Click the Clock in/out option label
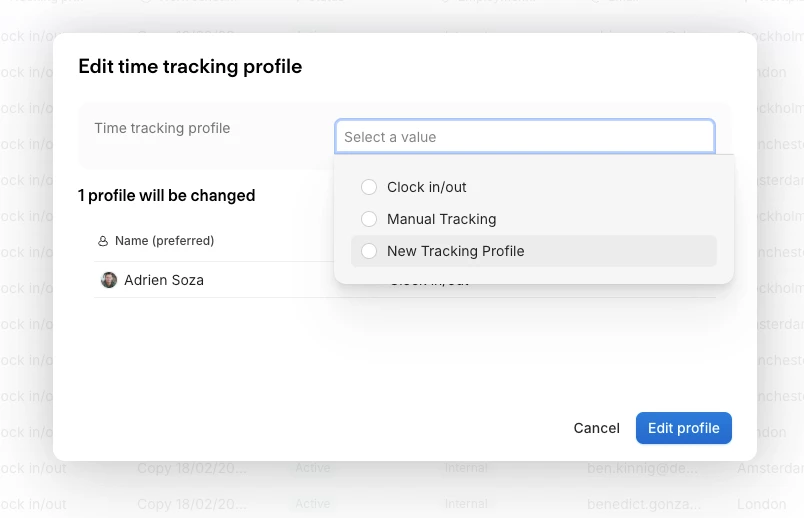This screenshot has height=518, width=804. coord(427,187)
